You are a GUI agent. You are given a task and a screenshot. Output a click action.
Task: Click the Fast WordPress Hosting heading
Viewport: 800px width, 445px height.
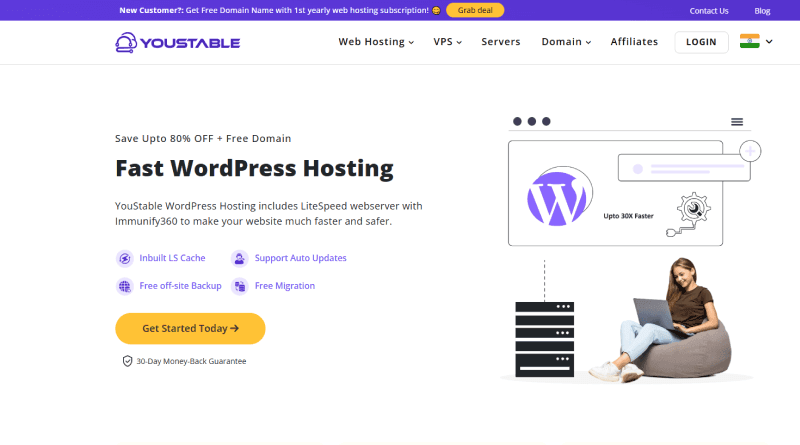point(254,168)
